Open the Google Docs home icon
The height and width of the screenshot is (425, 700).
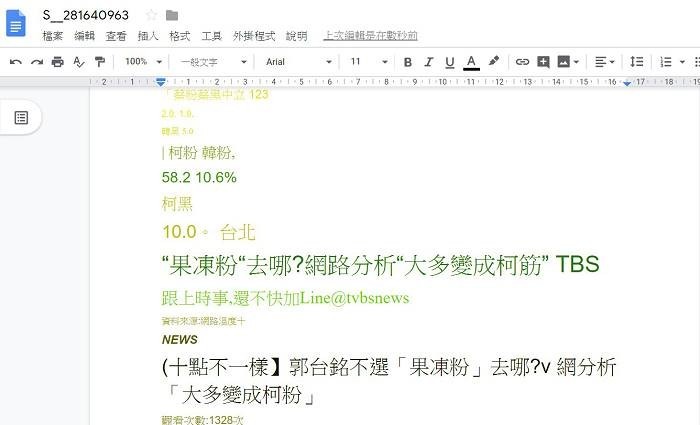point(16,23)
